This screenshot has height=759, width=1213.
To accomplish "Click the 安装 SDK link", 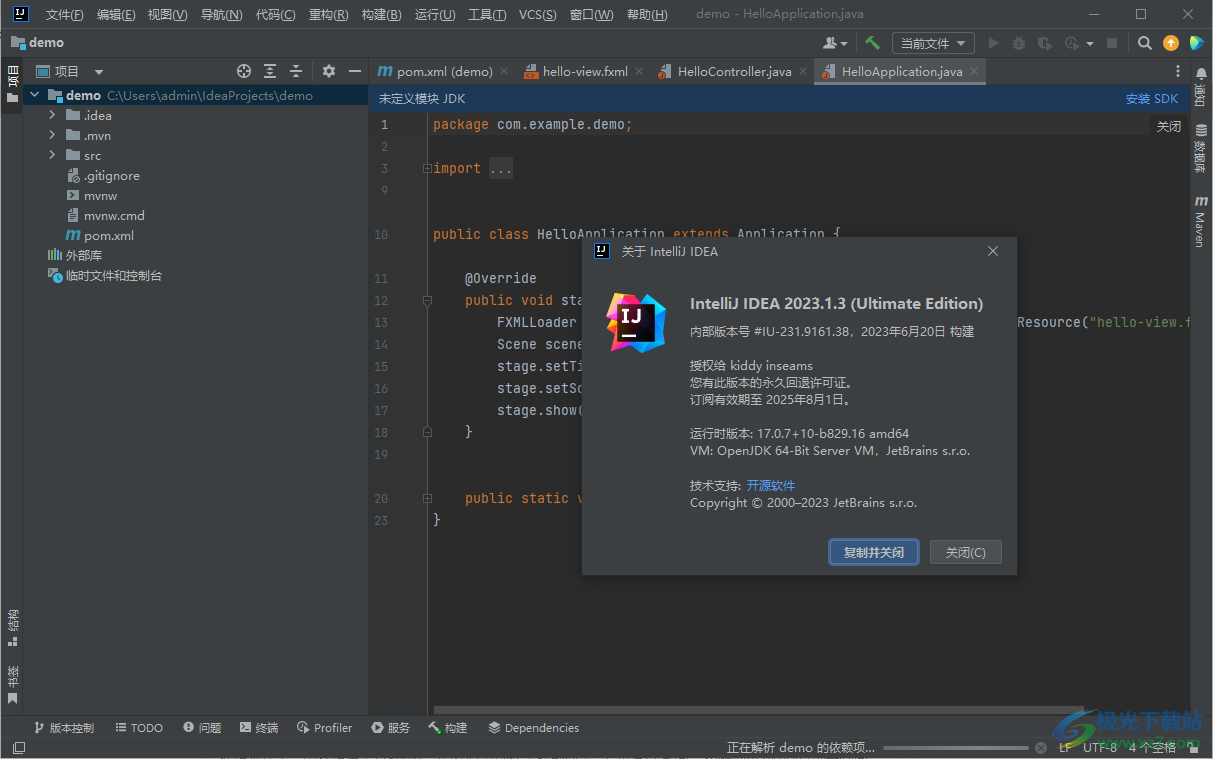I will pyautogui.click(x=1151, y=98).
